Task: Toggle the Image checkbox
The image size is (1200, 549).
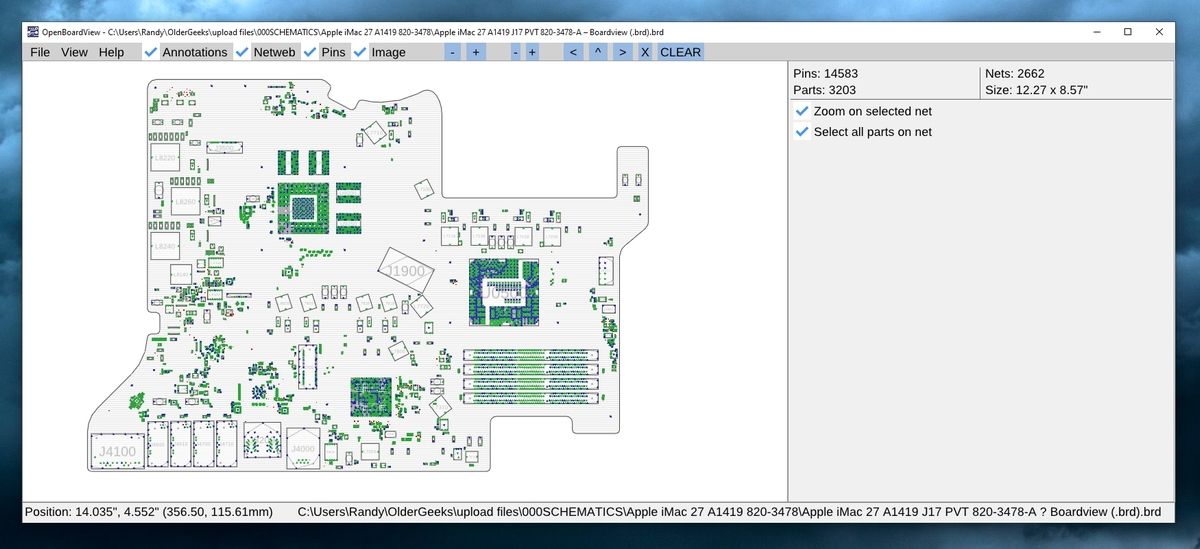Action: click(360, 52)
